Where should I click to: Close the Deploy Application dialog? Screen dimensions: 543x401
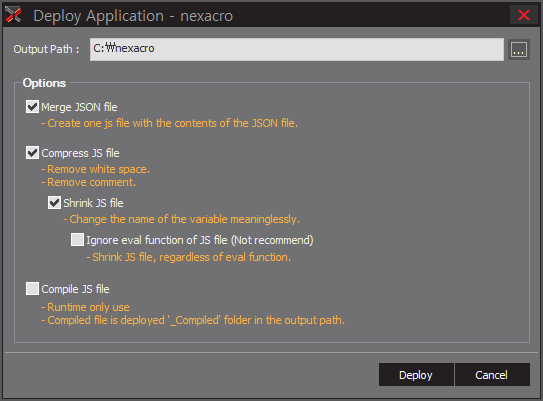point(524,15)
